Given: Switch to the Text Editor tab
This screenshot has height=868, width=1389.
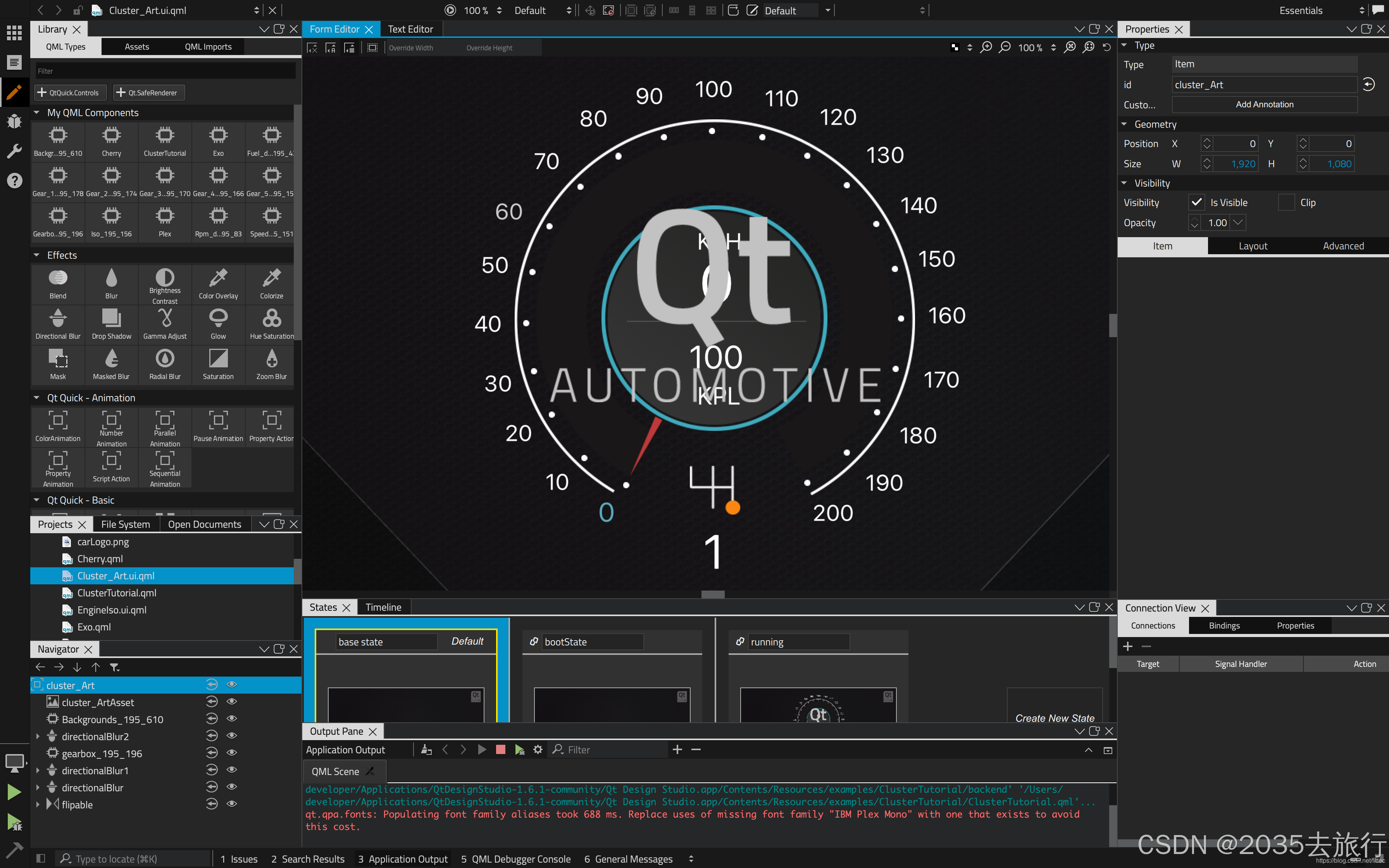Looking at the screenshot, I should (x=410, y=29).
